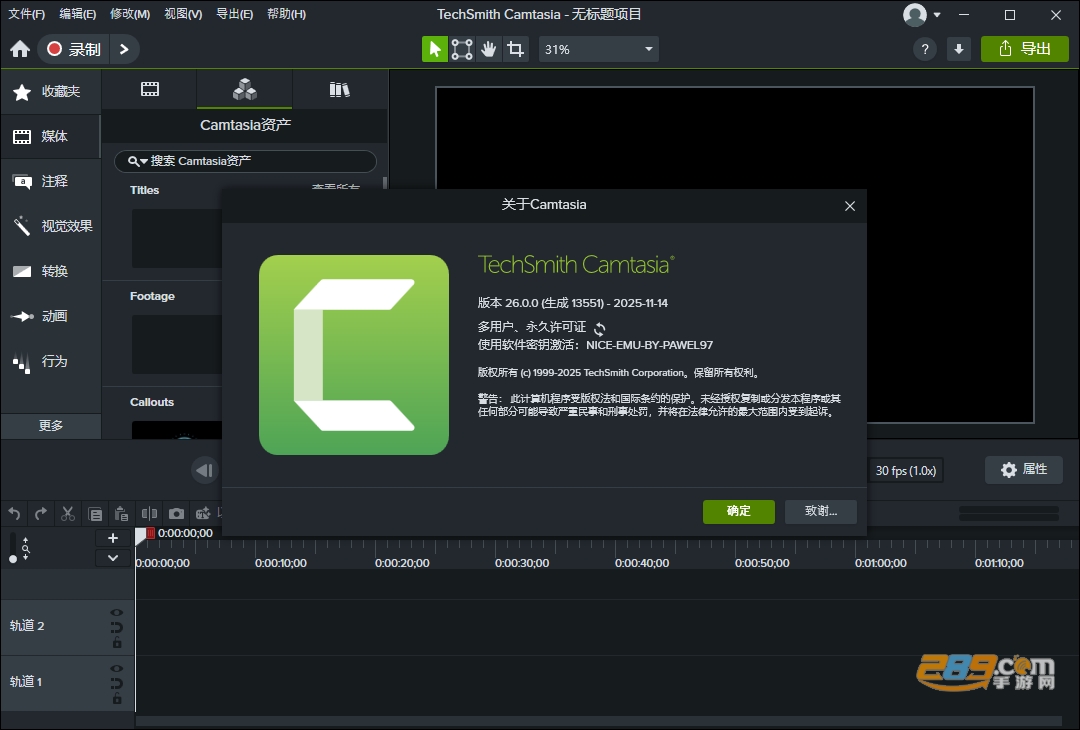Open the help question mark icon
The image size is (1080, 730).
pyautogui.click(x=925, y=49)
